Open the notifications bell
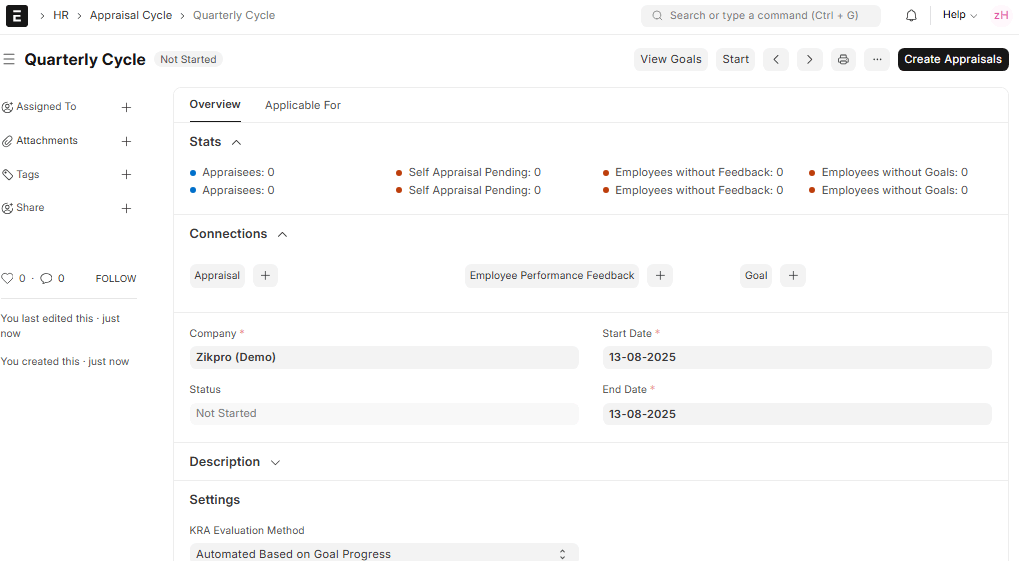Viewport: 1019px width, 561px height. point(911,16)
